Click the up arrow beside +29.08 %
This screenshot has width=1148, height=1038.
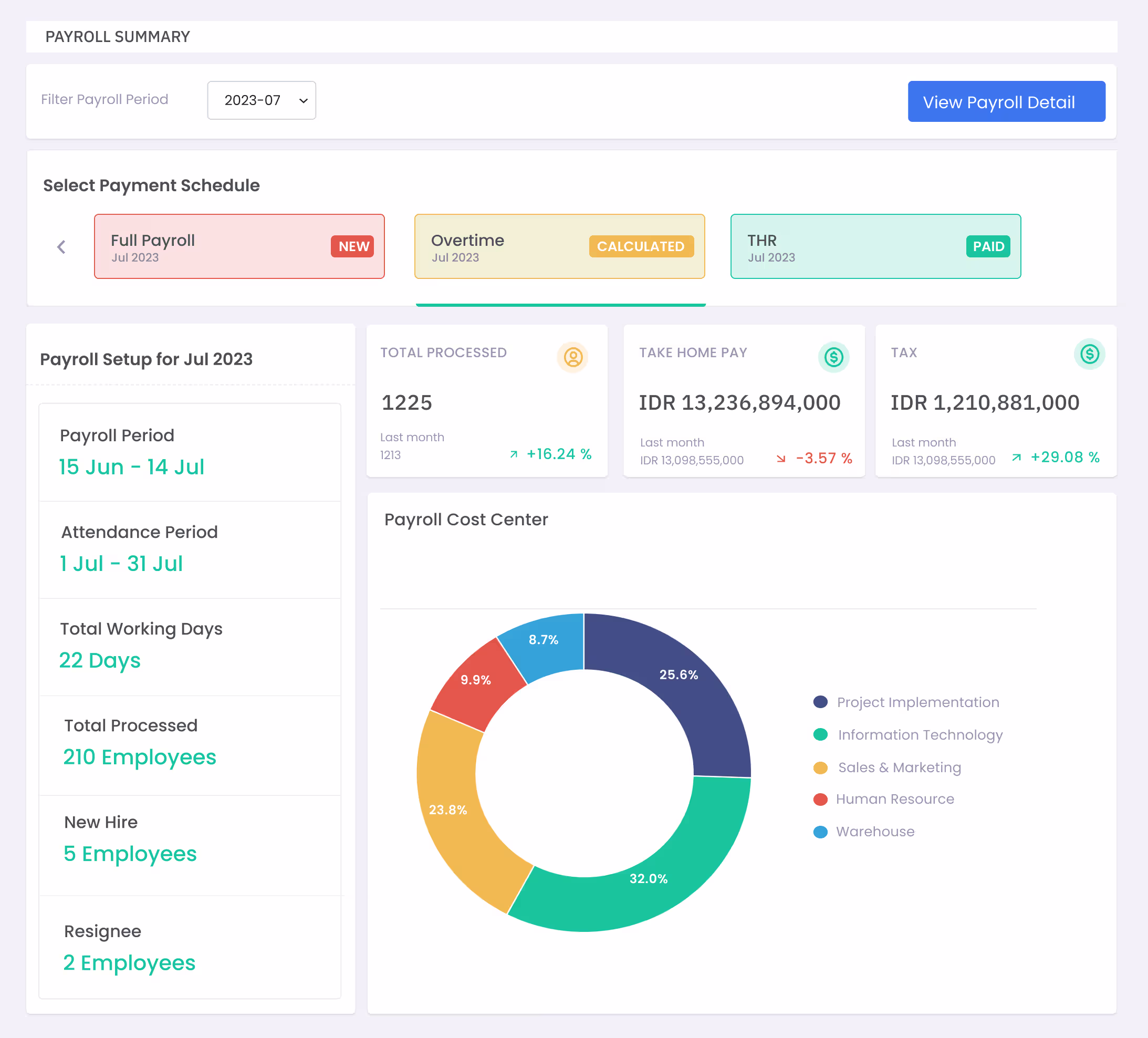pyautogui.click(x=1017, y=458)
